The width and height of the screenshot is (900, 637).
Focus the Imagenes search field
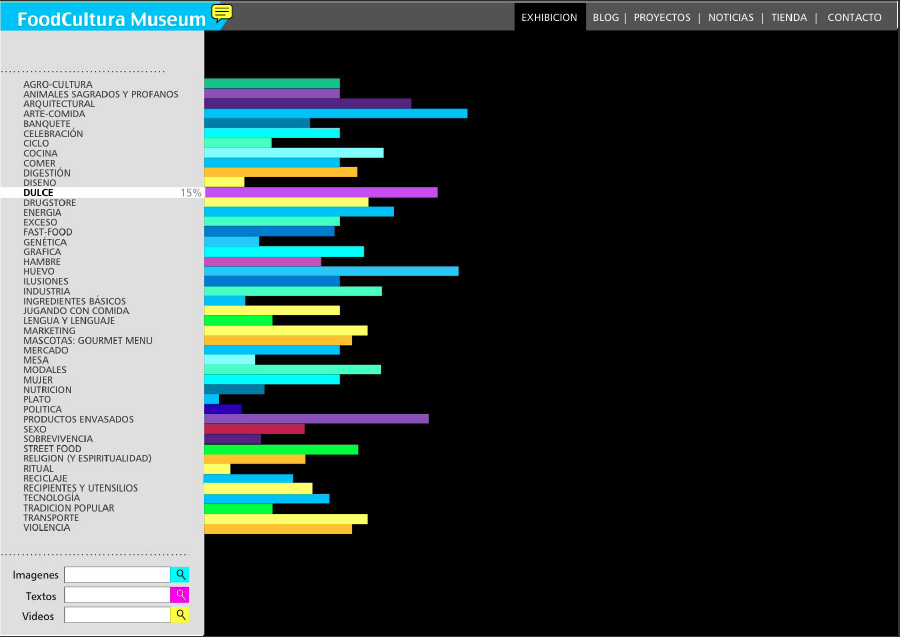[117, 575]
